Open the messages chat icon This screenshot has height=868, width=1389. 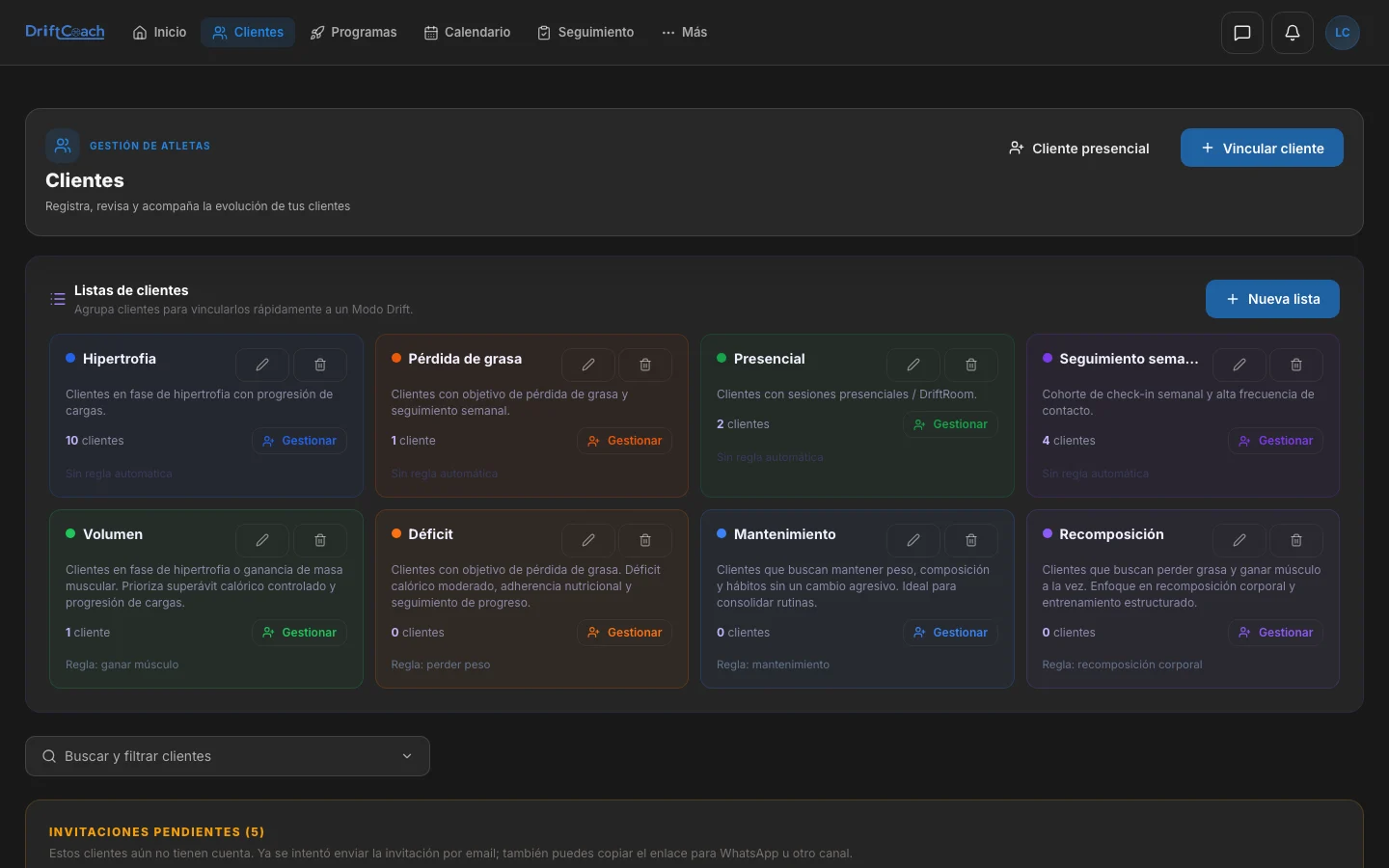pyautogui.click(x=1242, y=33)
